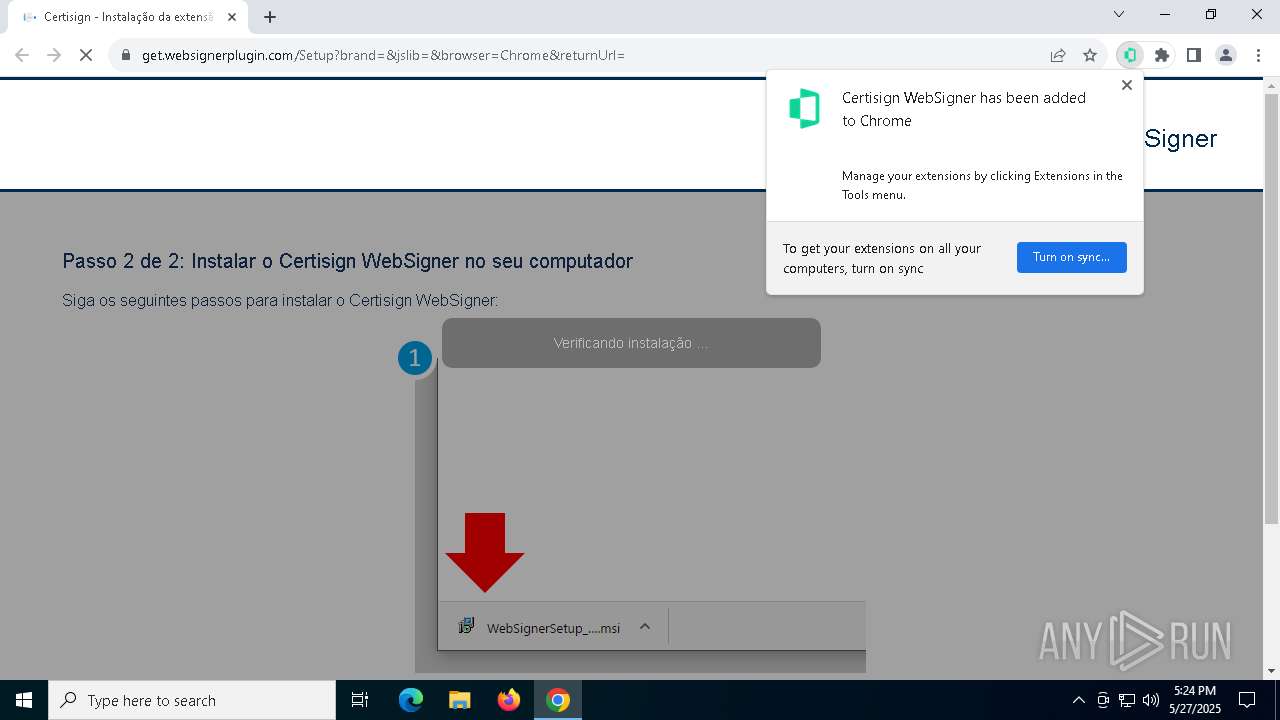Close the Certisign tab
The height and width of the screenshot is (720, 1280).
coord(232,17)
